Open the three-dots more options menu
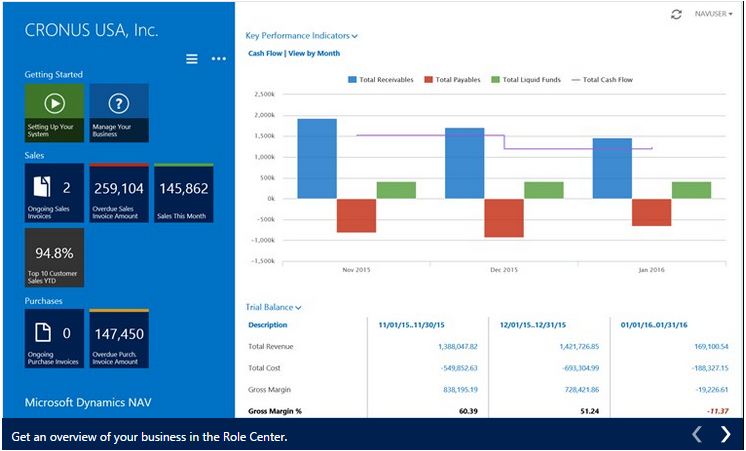Image resolution: width=746 pixels, height=451 pixels. click(x=218, y=59)
